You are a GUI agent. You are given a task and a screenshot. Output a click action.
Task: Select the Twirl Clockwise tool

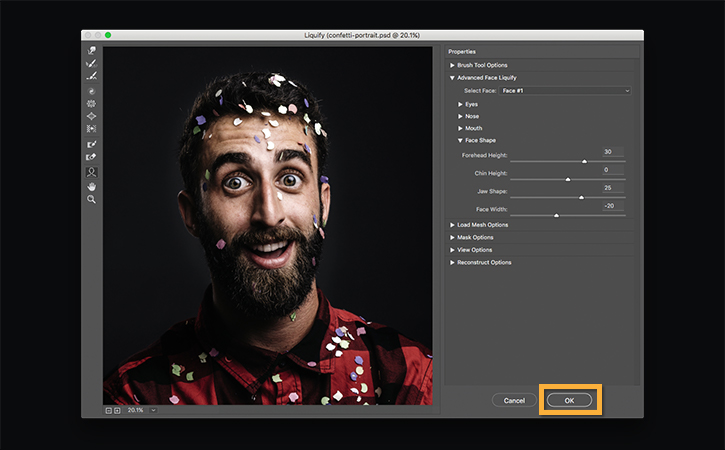coord(91,91)
